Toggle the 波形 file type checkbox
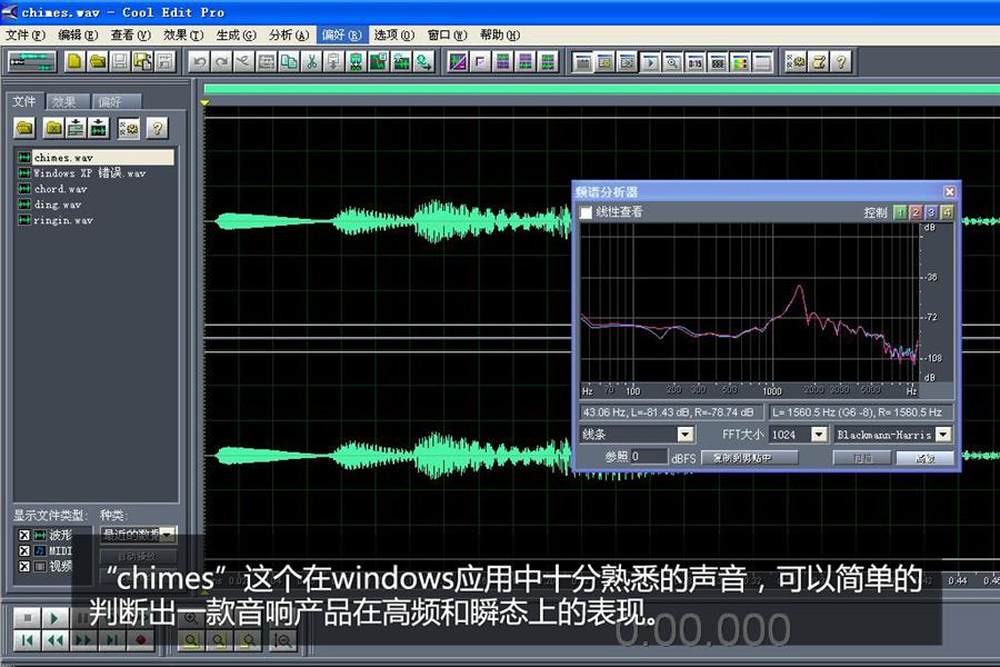 tap(24, 535)
